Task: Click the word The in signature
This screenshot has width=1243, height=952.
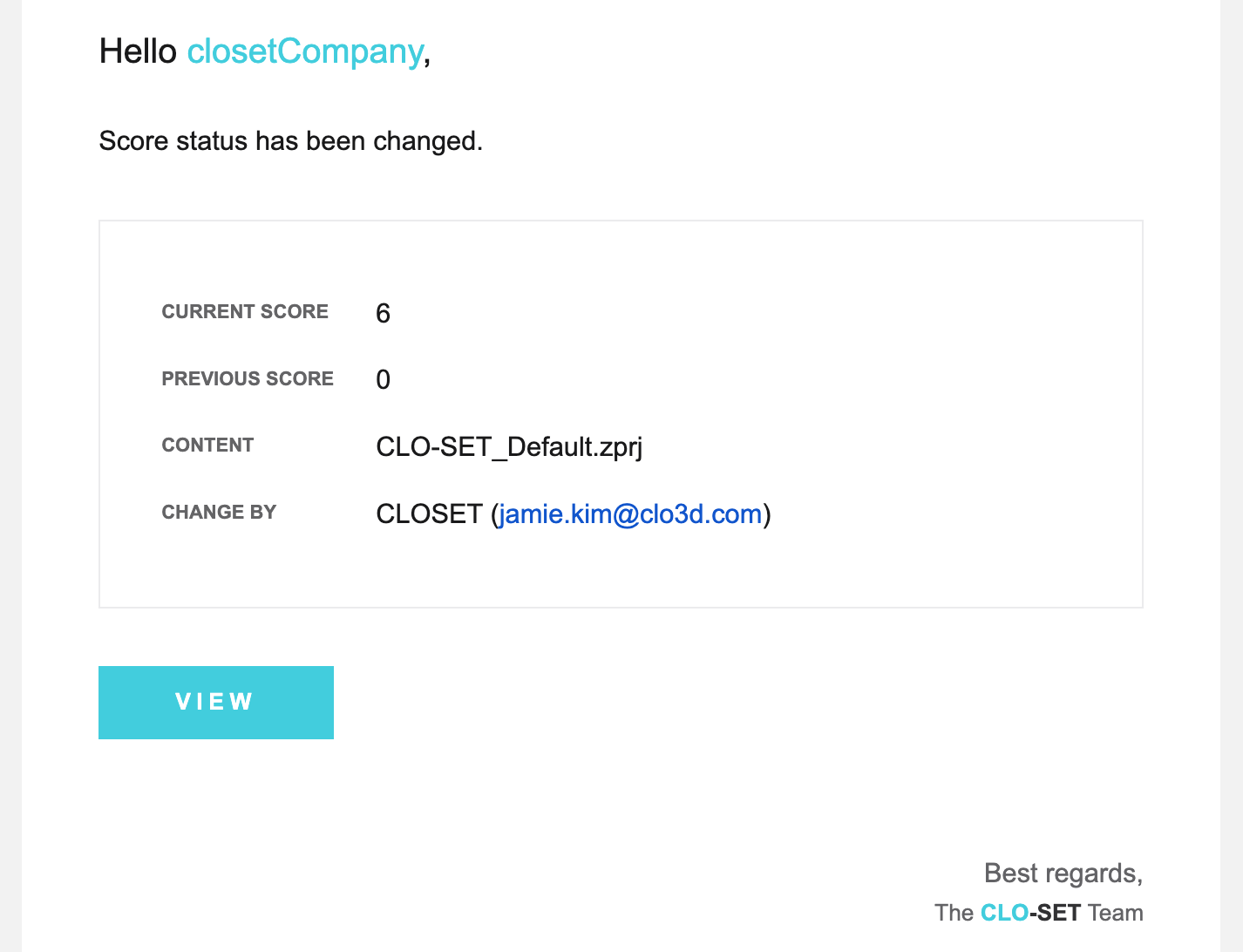Action: pyautogui.click(x=954, y=913)
